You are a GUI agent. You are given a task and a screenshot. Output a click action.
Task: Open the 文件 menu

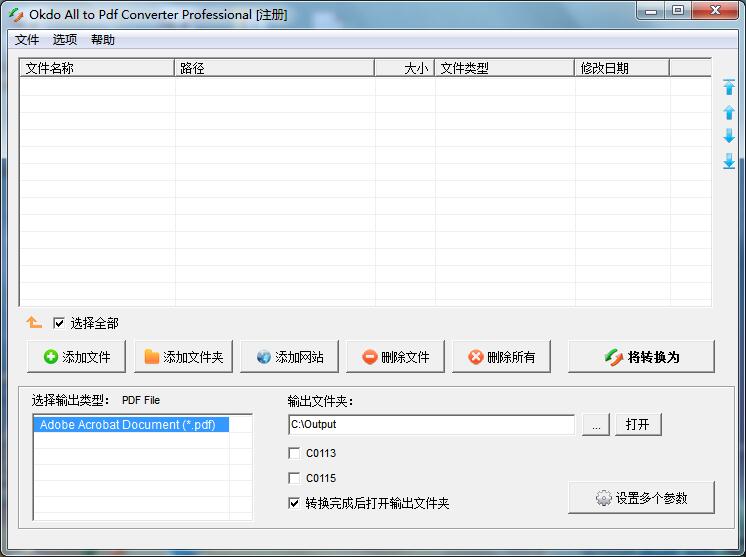point(27,39)
